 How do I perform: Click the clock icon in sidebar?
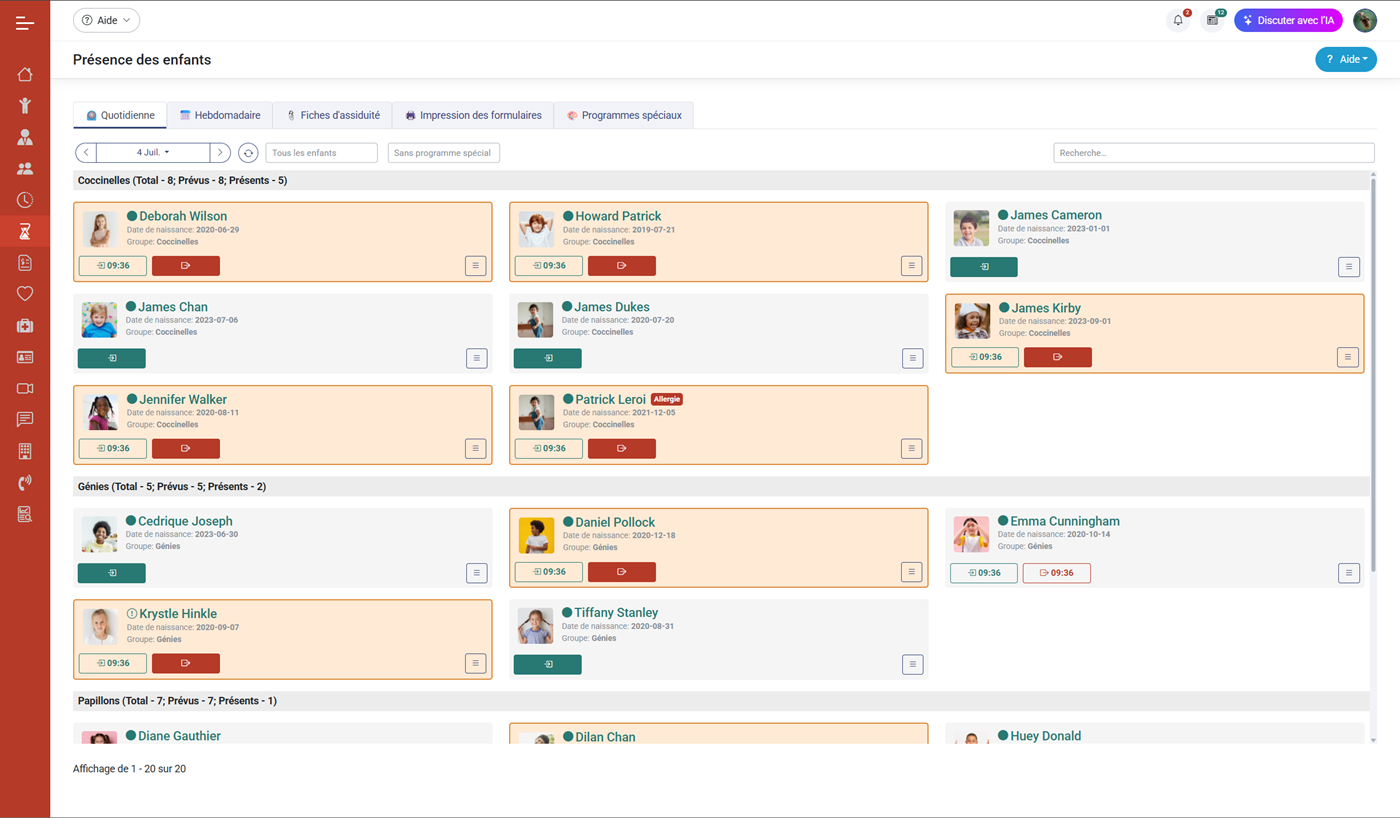point(25,200)
